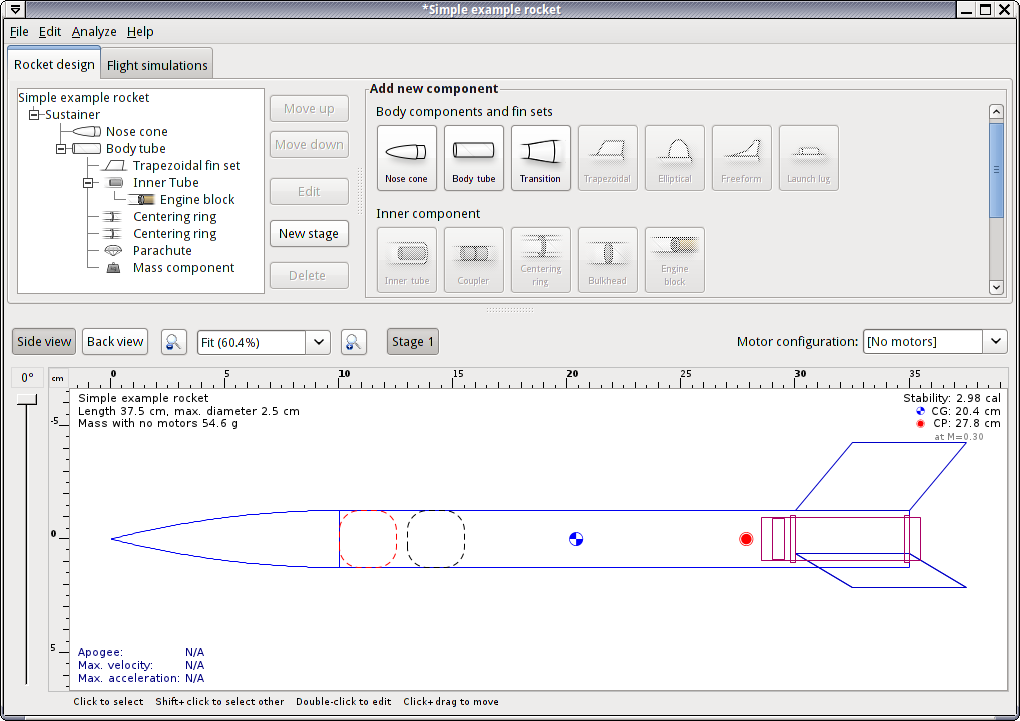The width and height of the screenshot is (1020, 721).
Task: Click the red CP marker on rocket
Action: 746,539
